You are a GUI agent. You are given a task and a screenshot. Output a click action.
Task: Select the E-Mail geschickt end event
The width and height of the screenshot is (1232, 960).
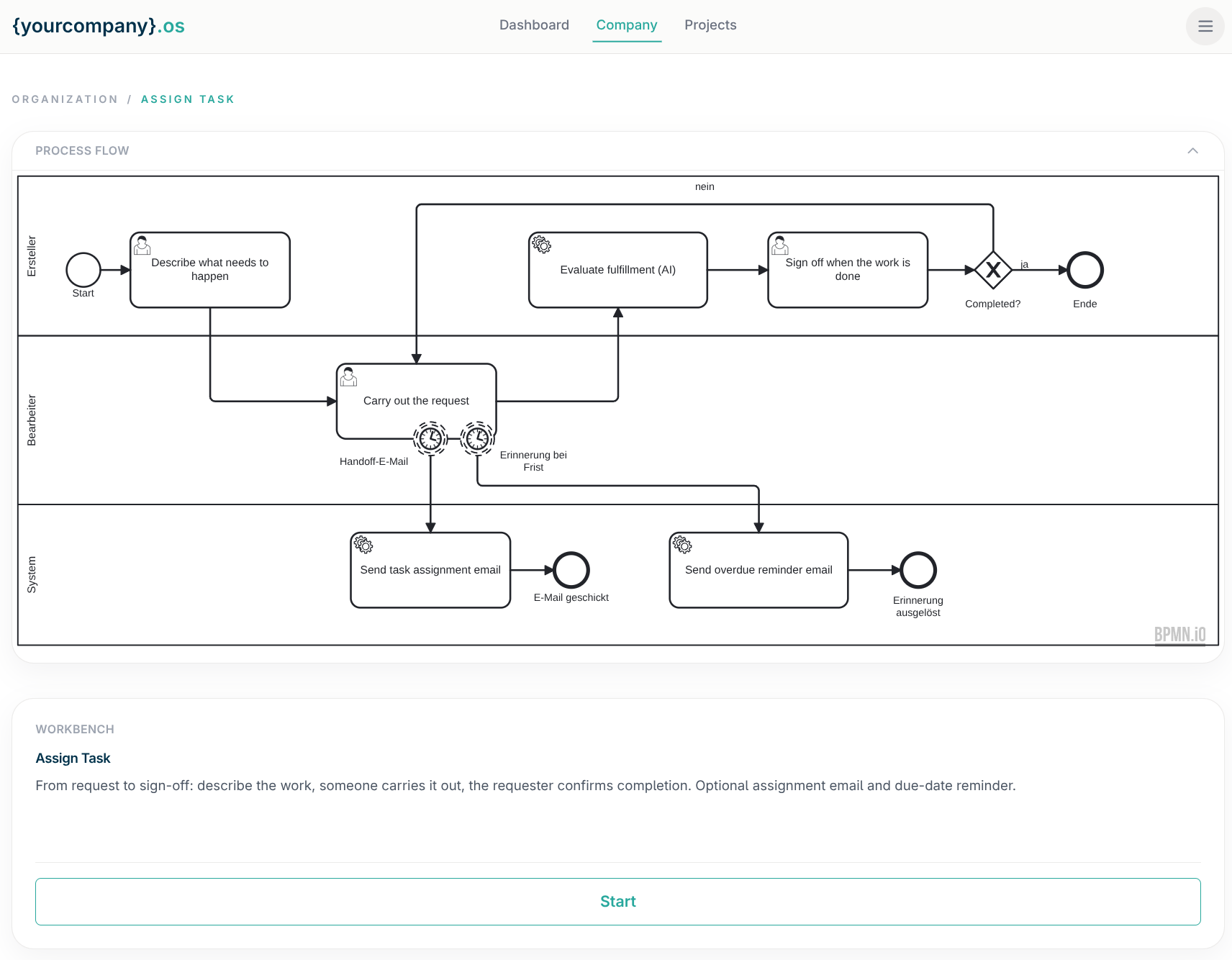[571, 570]
